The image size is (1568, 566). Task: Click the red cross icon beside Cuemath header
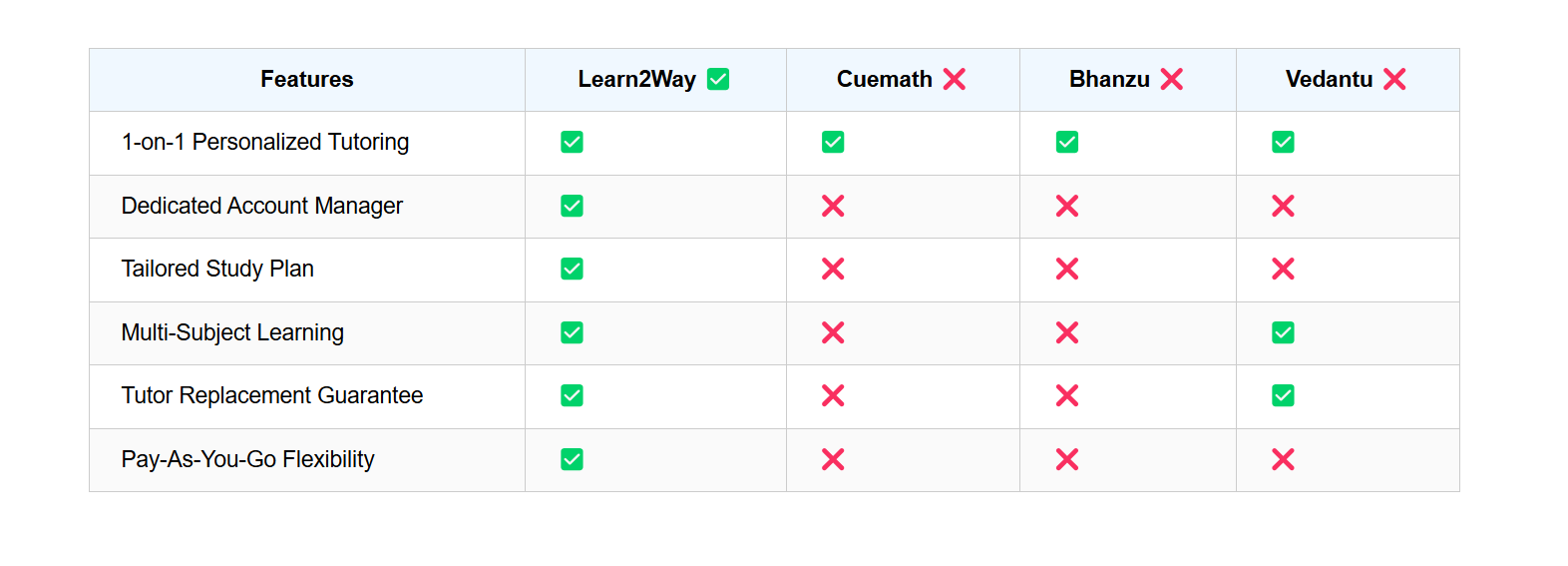(x=955, y=79)
